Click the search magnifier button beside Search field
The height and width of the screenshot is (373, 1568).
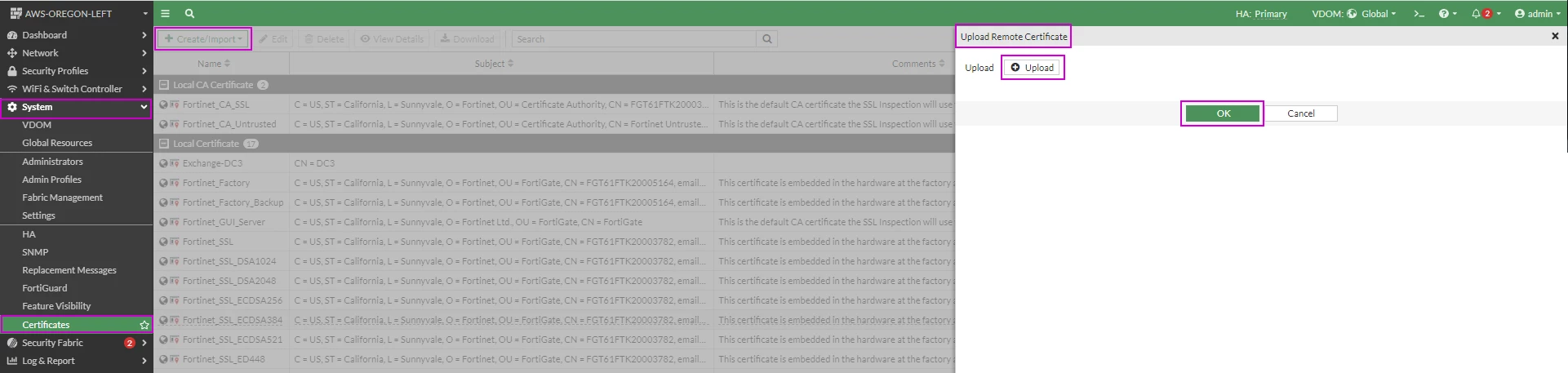[x=767, y=38]
